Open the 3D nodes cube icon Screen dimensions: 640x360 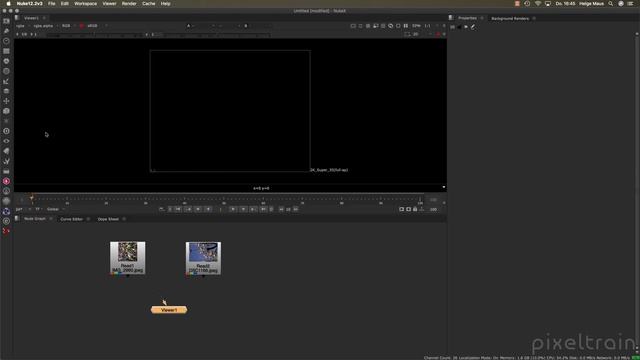click(x=6, y=111)
